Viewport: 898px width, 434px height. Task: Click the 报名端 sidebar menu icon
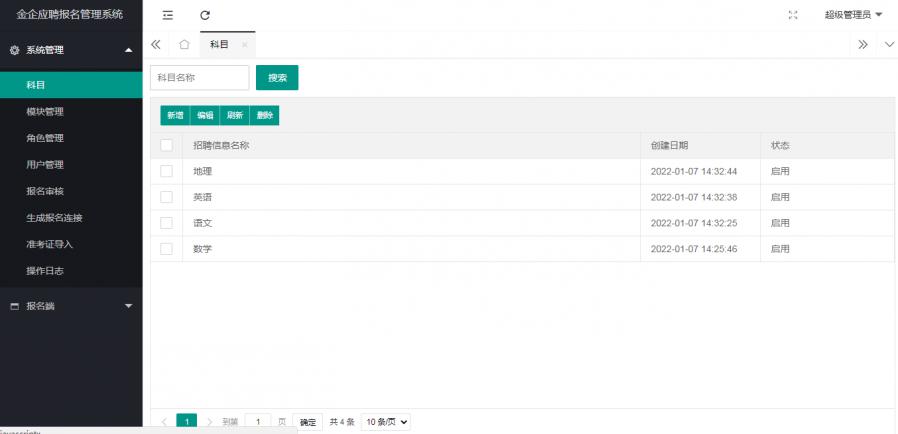click(15, 306)
